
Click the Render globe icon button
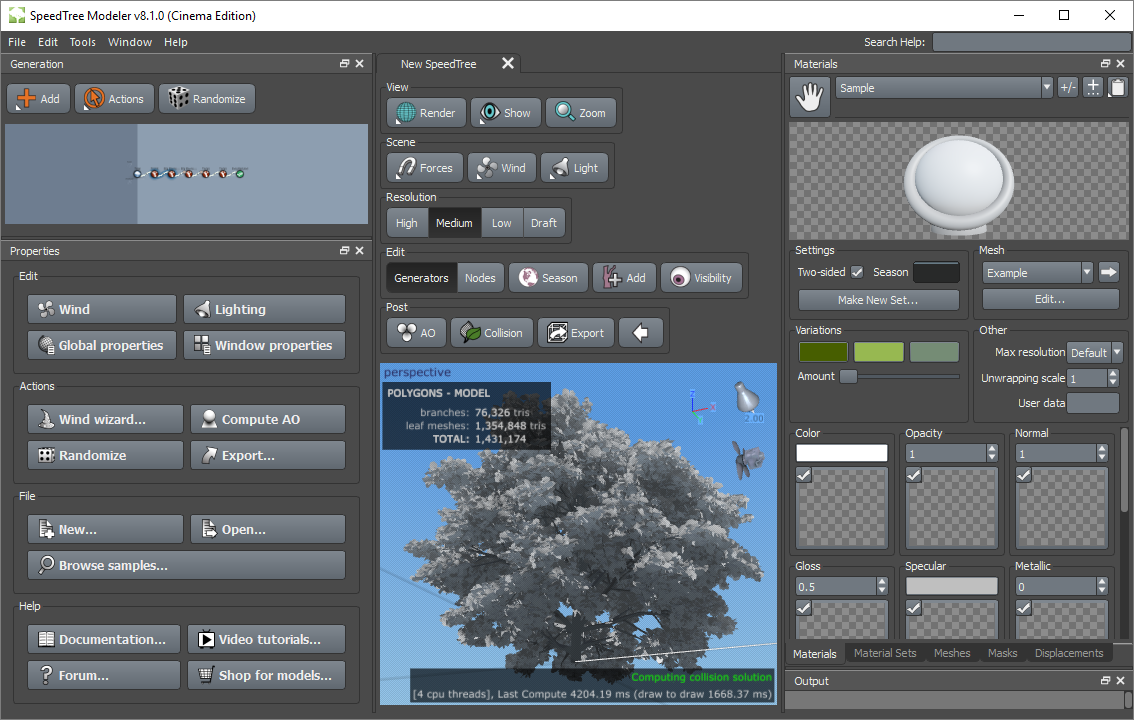tap(427, 113)
